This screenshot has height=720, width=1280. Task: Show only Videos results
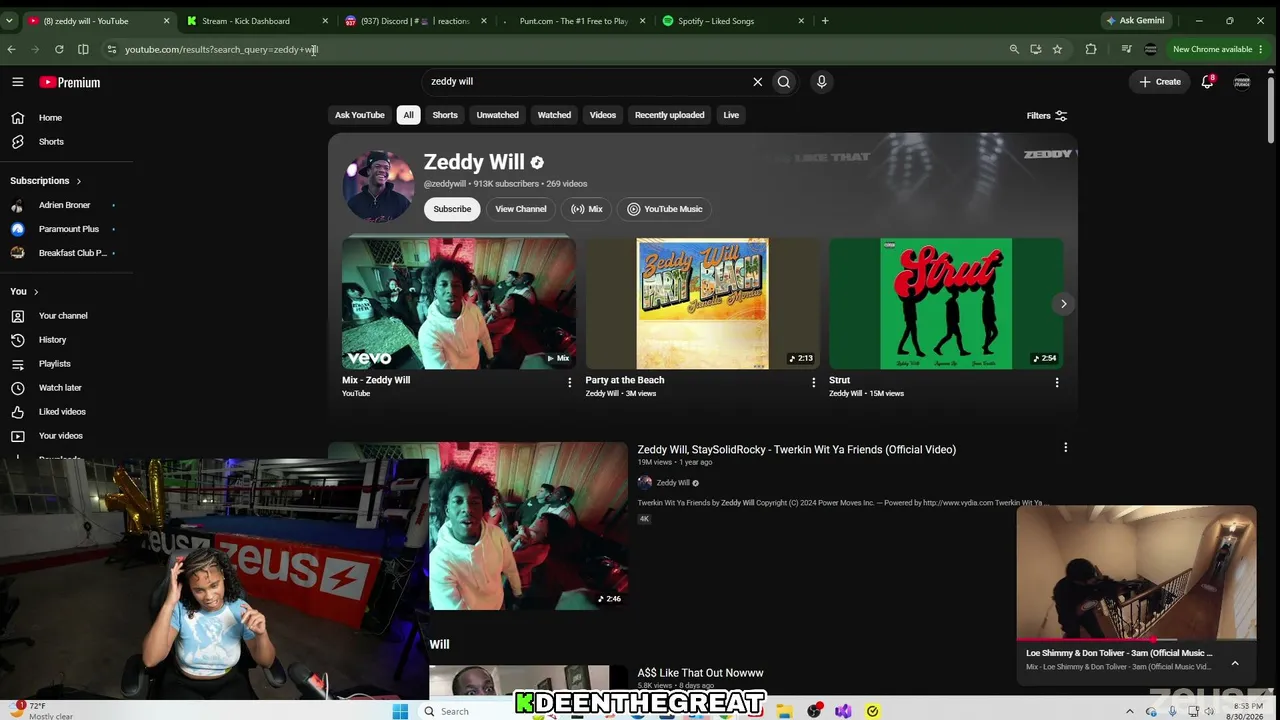(603, 115)
